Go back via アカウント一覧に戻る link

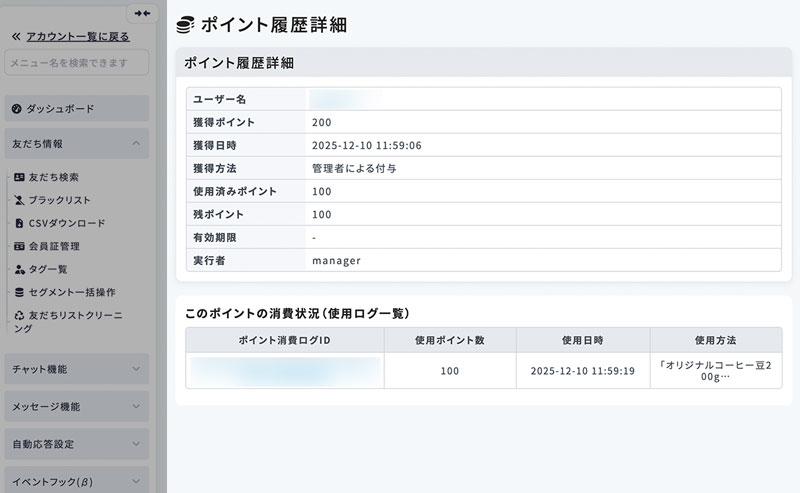click(x=77, y=36)
